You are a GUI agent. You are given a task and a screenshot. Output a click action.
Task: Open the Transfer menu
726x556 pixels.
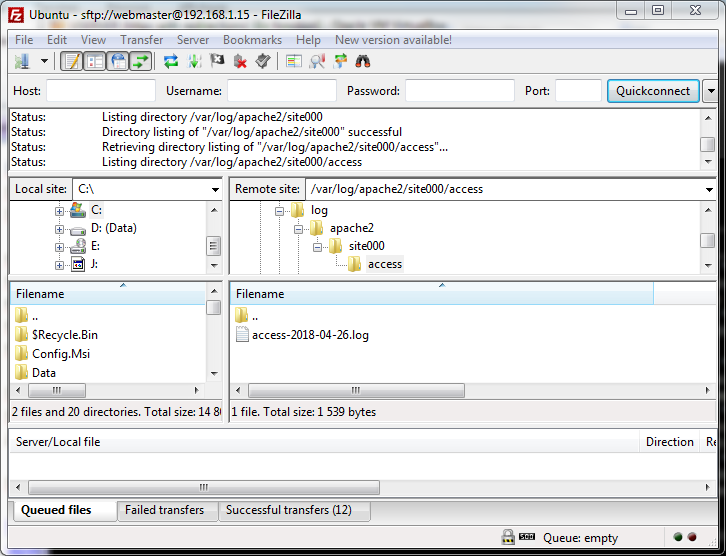[141, 40]
